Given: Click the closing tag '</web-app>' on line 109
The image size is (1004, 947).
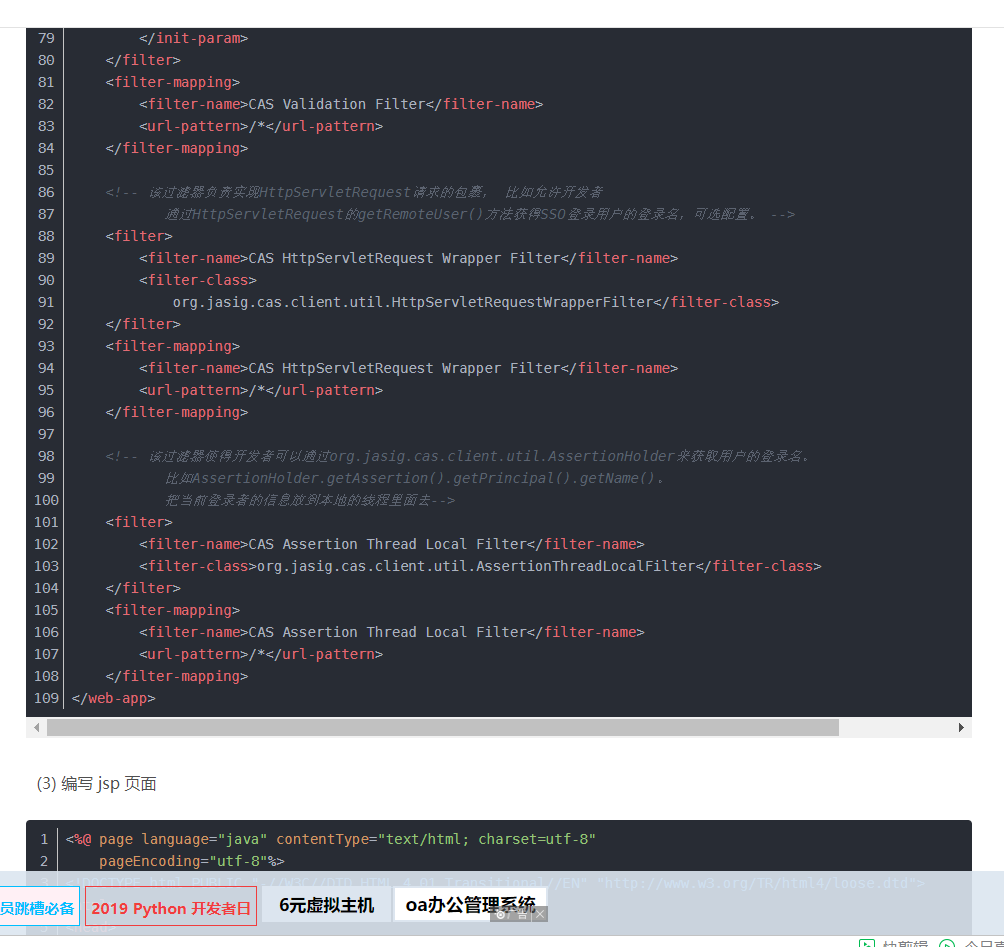Looking at the screenshot, I should coord(113,698).
